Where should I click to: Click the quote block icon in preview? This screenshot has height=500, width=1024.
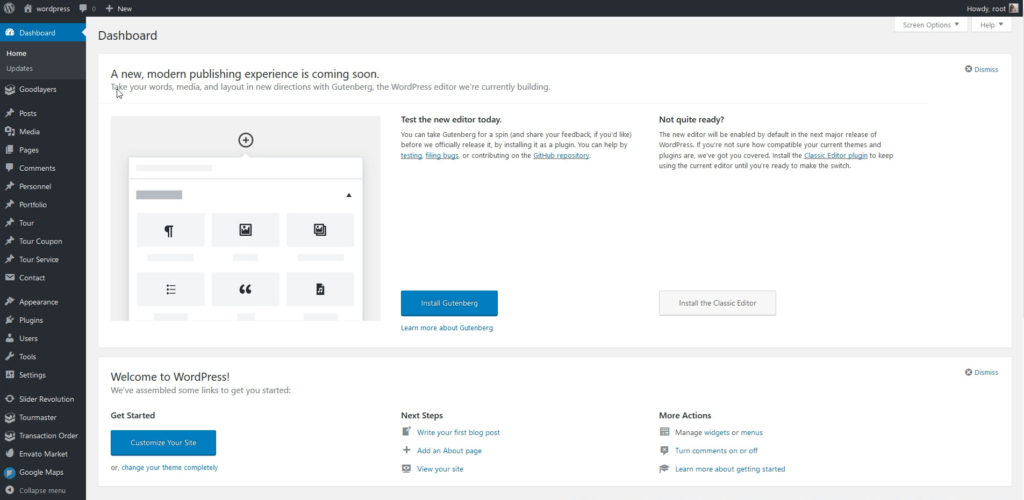[245, 289]
